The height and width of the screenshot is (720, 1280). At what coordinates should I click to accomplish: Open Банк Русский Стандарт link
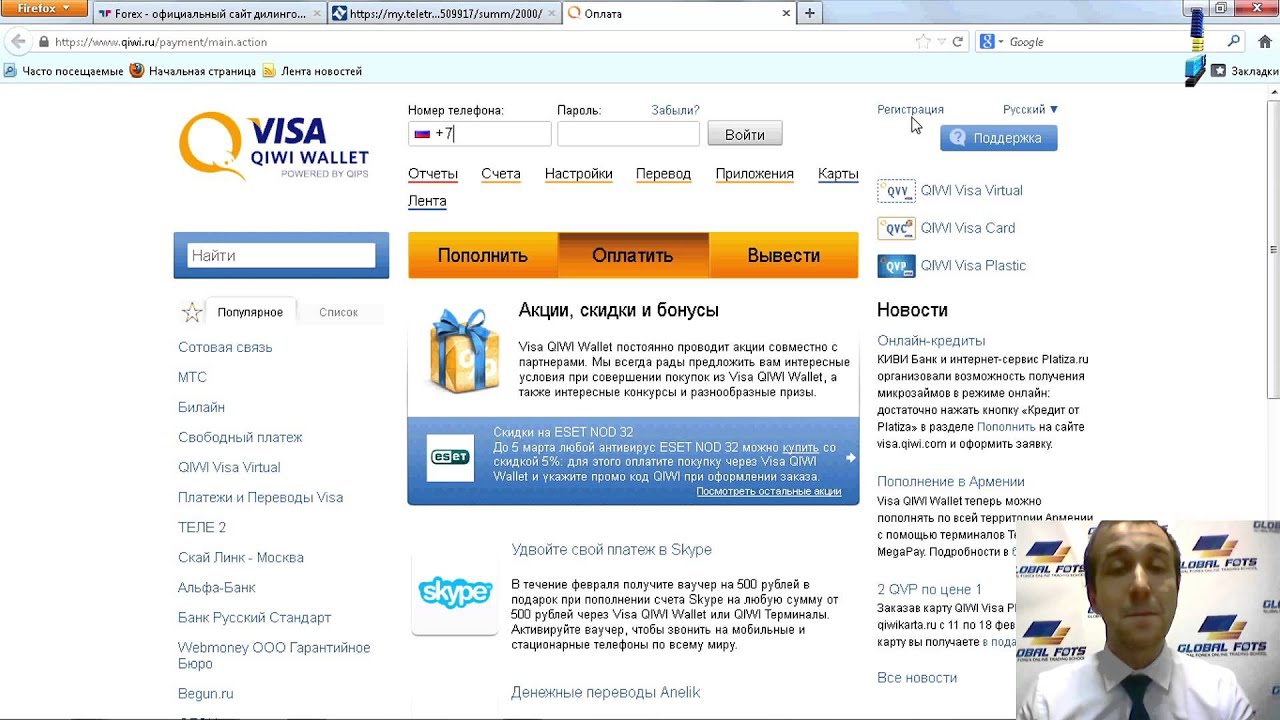pyautogui.click(x=254, y=617)
